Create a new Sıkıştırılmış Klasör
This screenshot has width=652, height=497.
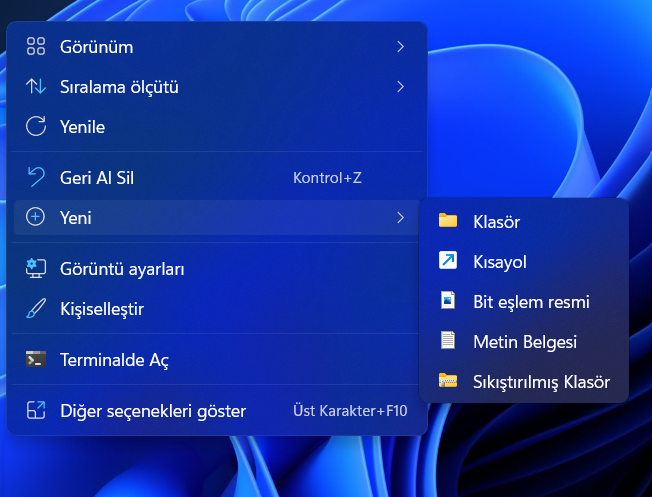coord(524,381)
